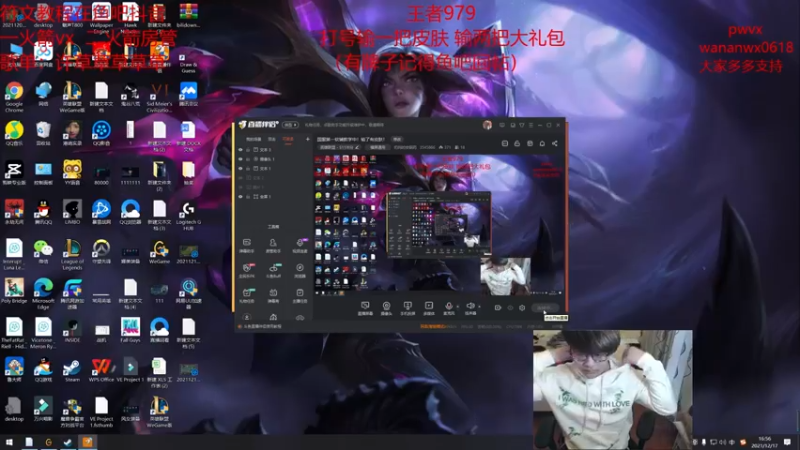Click the stream preview canvas in streaming app
Screen dimensions: 800x450
[439, 225]
